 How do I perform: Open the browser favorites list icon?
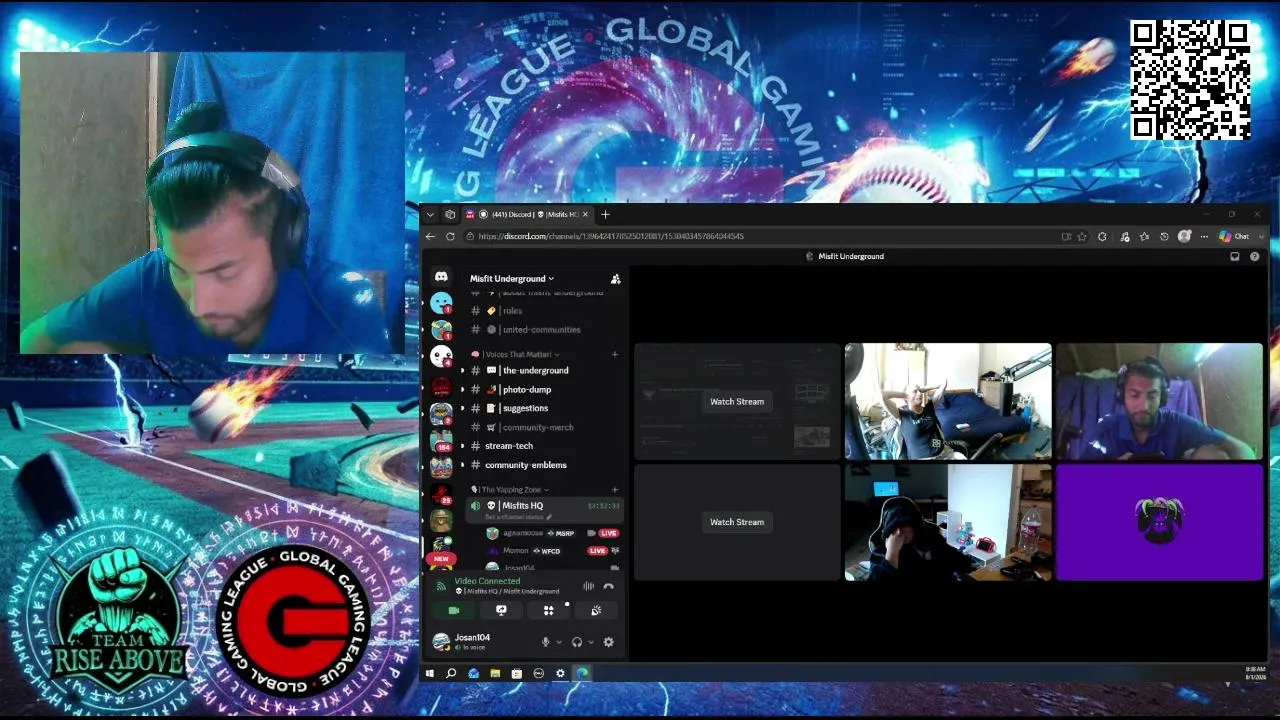pos(1144,237)
